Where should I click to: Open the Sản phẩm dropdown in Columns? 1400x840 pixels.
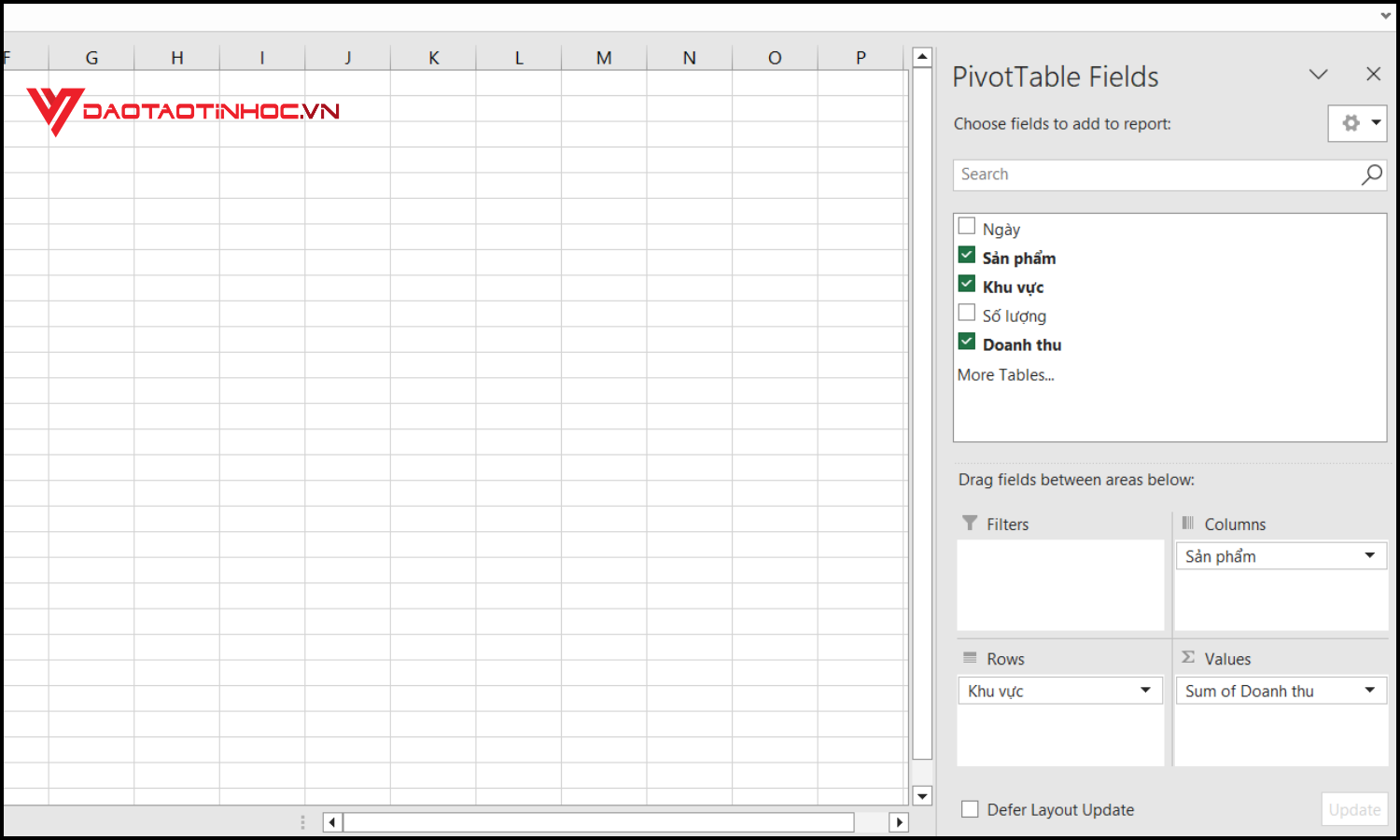point(1369,555)
